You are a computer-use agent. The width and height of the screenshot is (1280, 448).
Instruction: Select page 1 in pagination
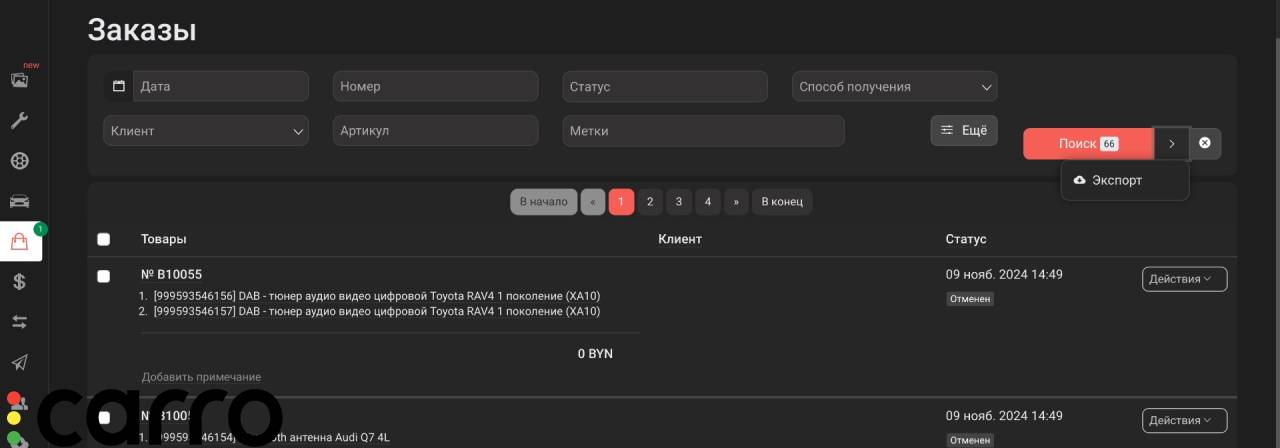621,201
